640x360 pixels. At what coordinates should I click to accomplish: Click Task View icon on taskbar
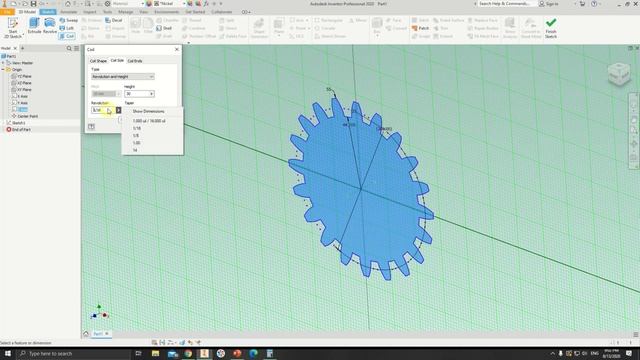point(138,353)
